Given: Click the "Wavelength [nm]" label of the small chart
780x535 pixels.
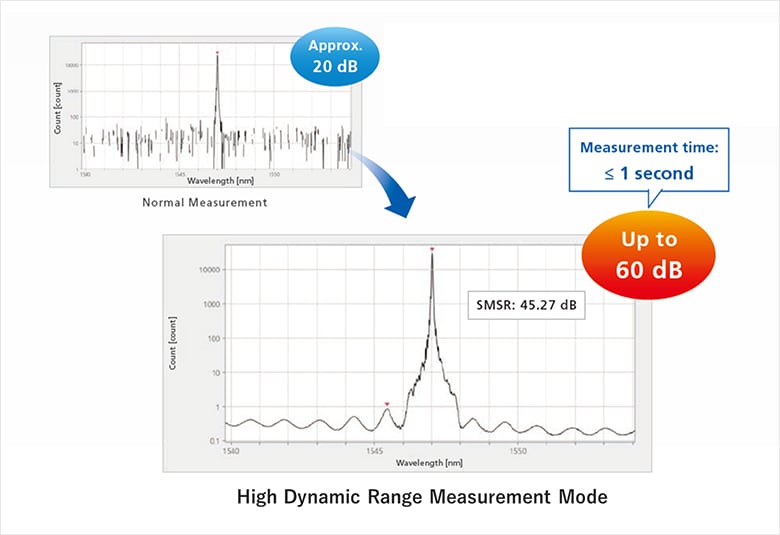Looking at the screenshot, I should pos(217,182).
